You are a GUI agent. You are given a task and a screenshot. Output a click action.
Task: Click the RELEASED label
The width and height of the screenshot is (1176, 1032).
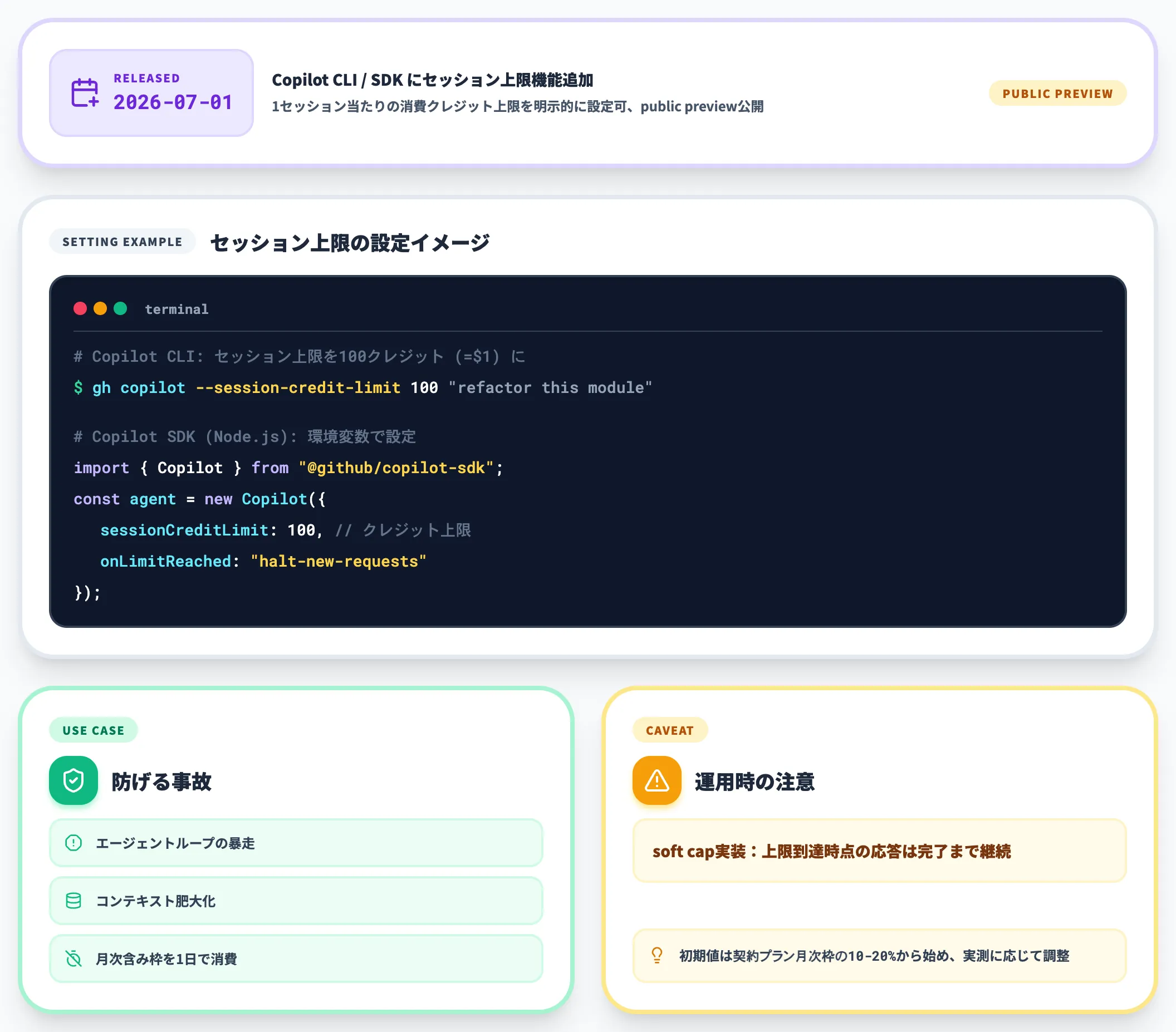(146, 78)
